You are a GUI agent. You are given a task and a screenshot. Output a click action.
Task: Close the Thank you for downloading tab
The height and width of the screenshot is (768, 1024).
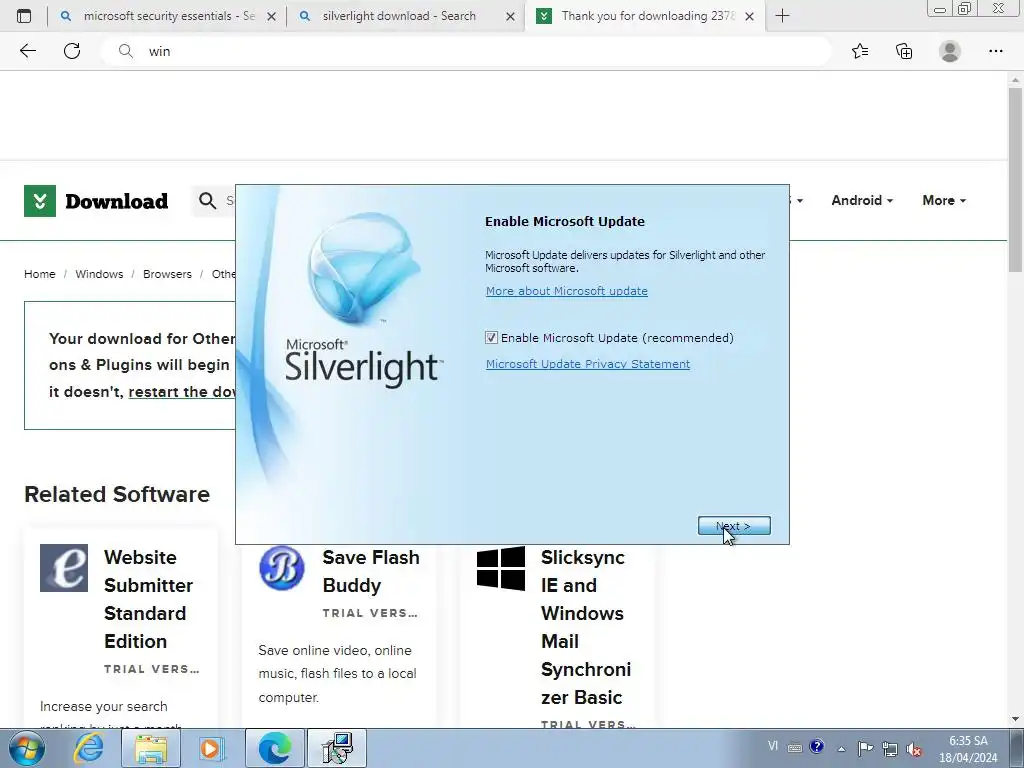click(x=750, y=16)
